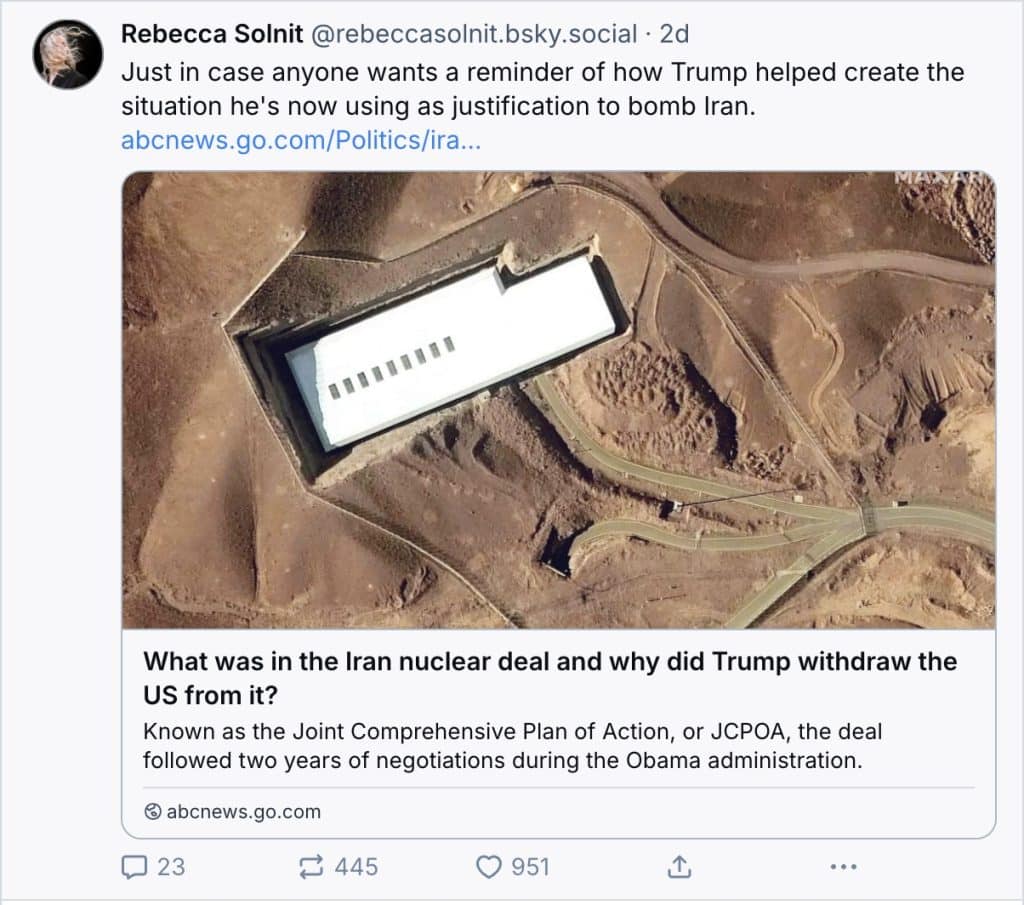Click the share upload arrow icon

679,866
